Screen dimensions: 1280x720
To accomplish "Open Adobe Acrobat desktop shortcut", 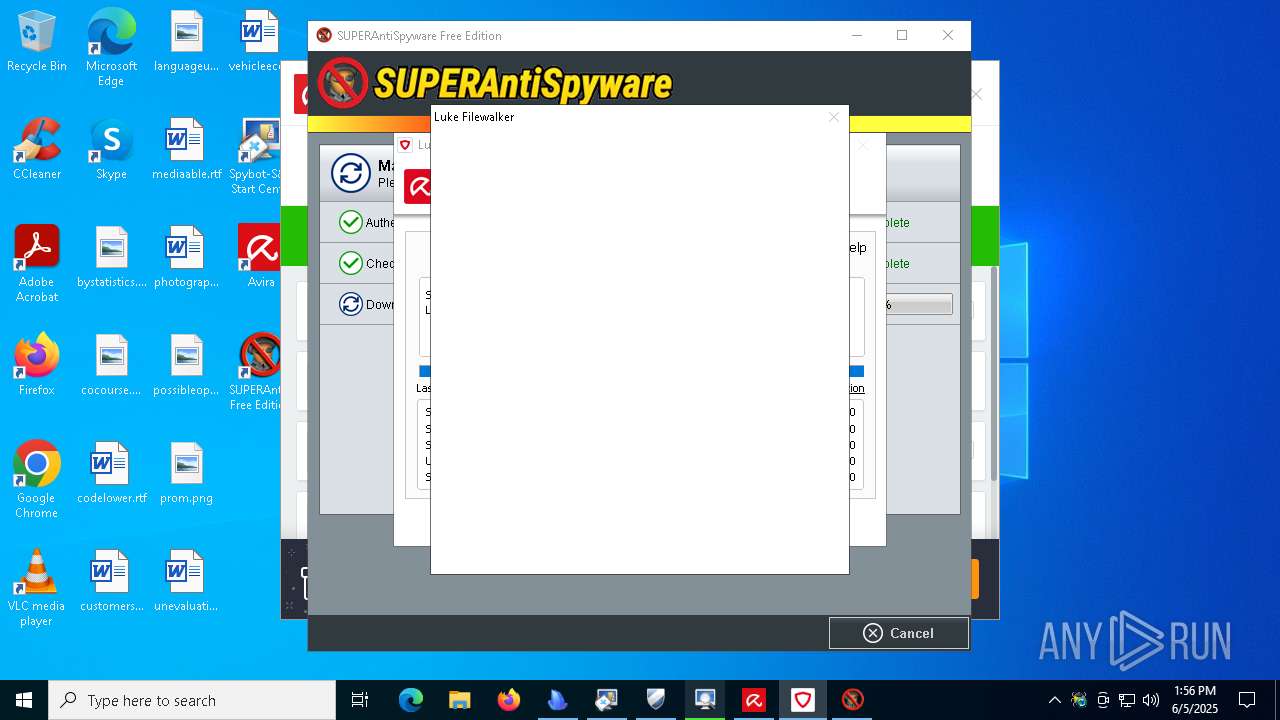I will coord(37,264).
